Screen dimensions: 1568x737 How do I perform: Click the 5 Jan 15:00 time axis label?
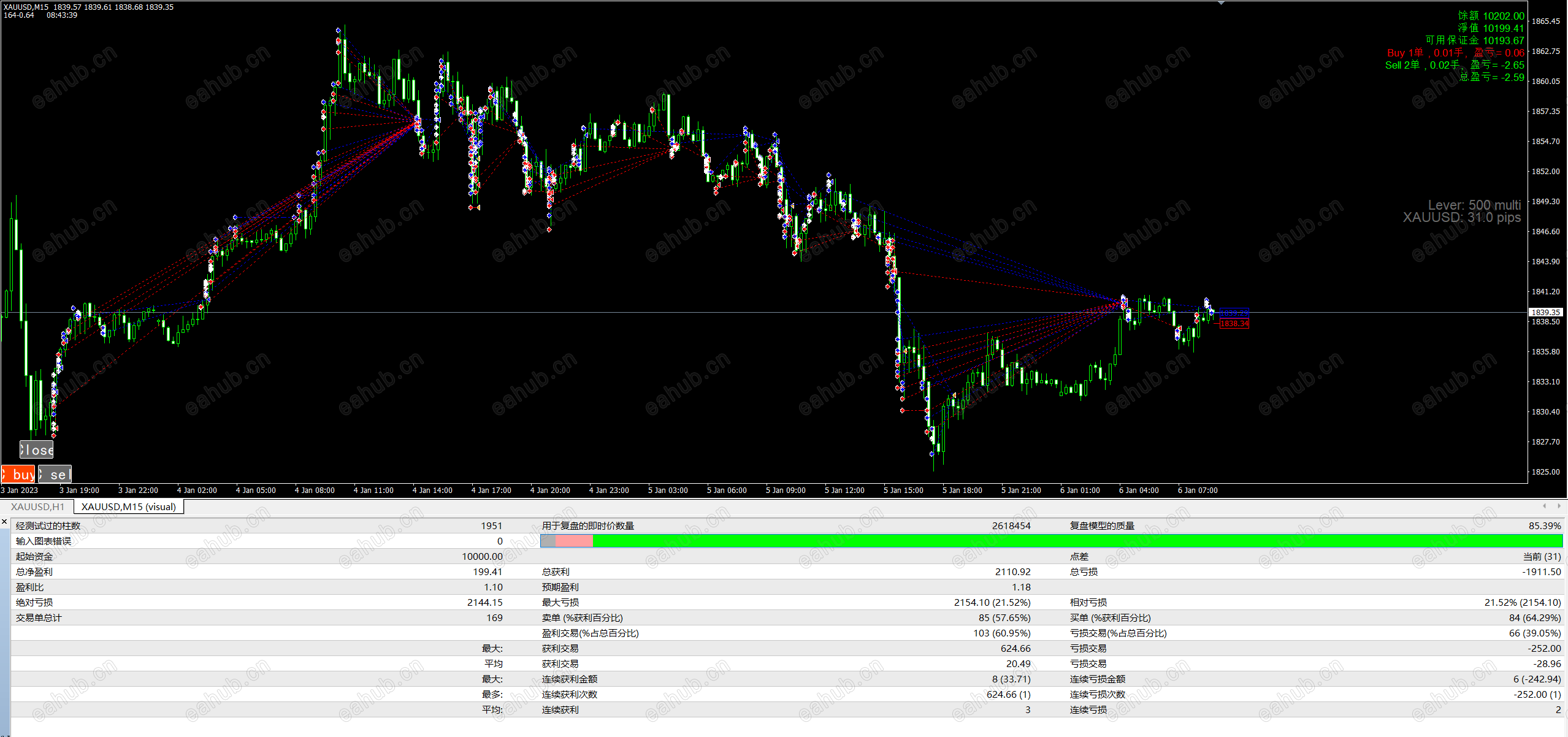point(903,491)
